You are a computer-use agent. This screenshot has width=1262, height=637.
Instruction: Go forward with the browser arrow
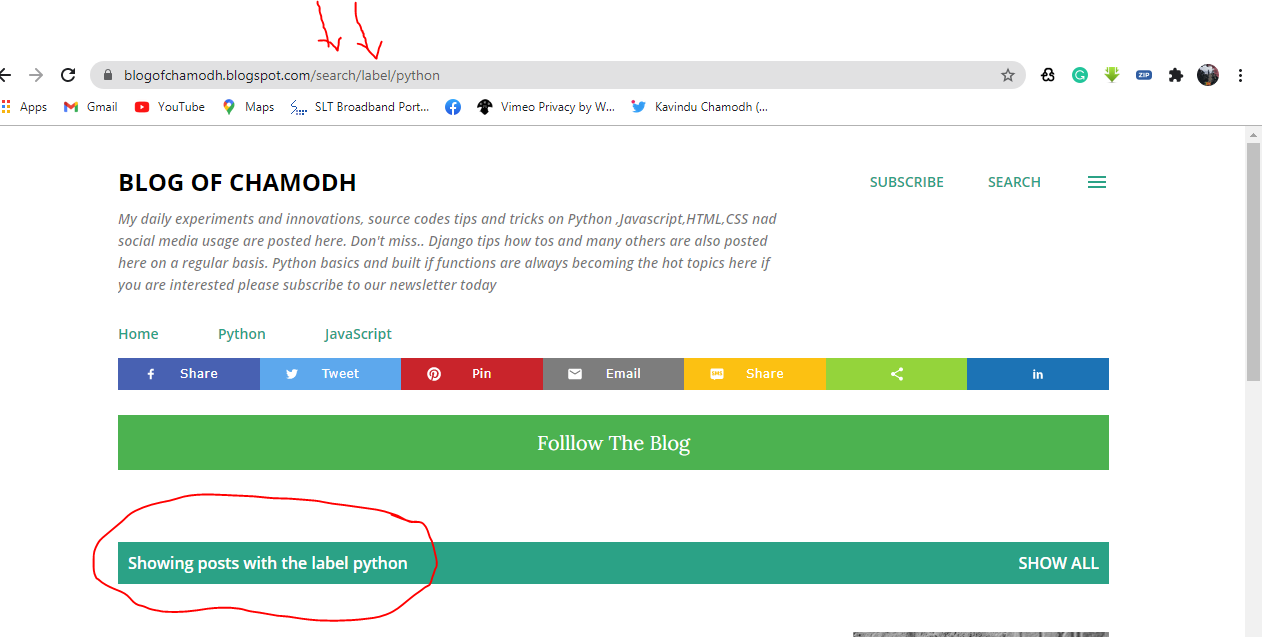coord(36,75)
